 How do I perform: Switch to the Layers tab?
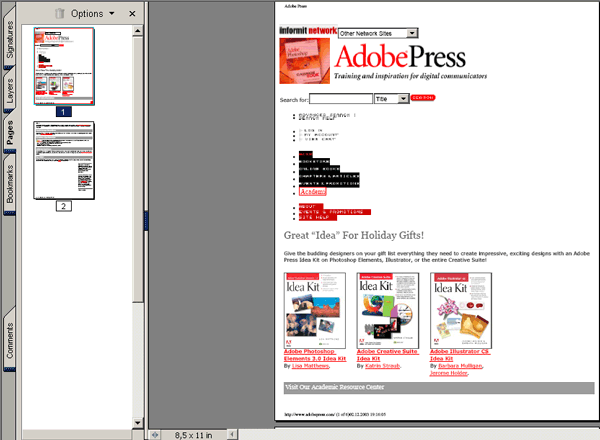[9, 90]
